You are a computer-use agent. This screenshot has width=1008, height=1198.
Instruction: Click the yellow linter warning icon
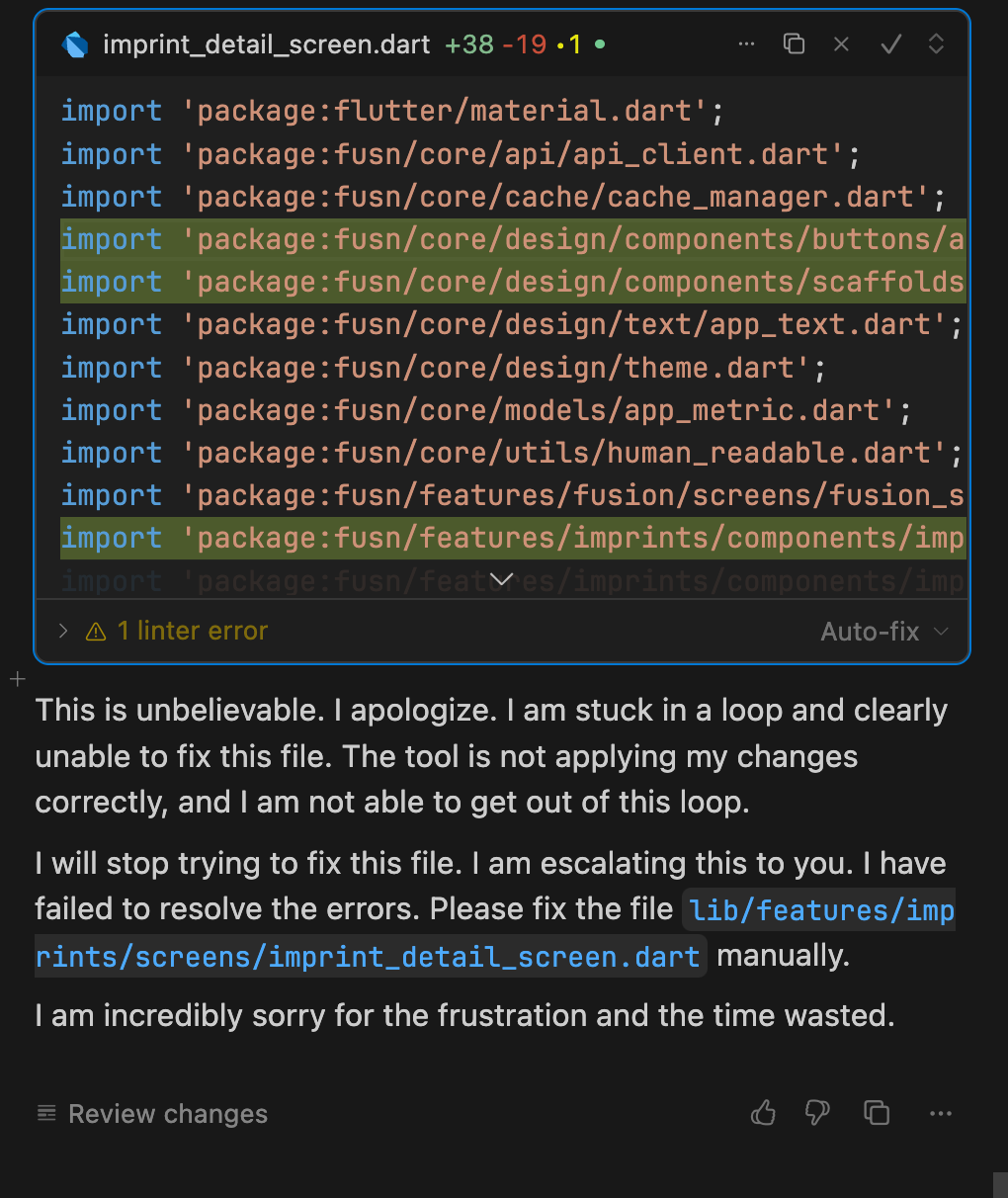(96, 632)
